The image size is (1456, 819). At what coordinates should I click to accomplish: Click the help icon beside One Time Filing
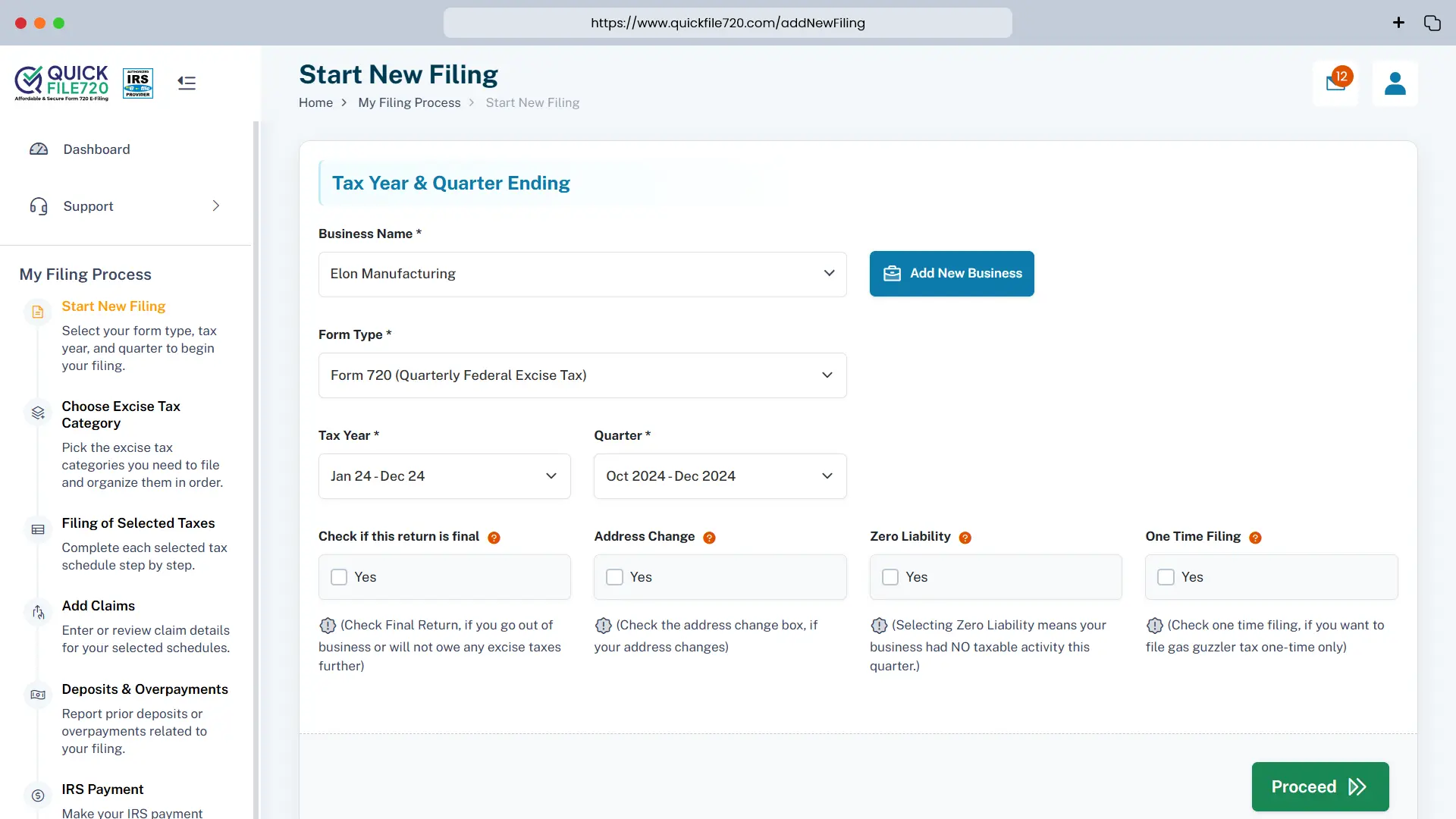tap(1256, 538)
